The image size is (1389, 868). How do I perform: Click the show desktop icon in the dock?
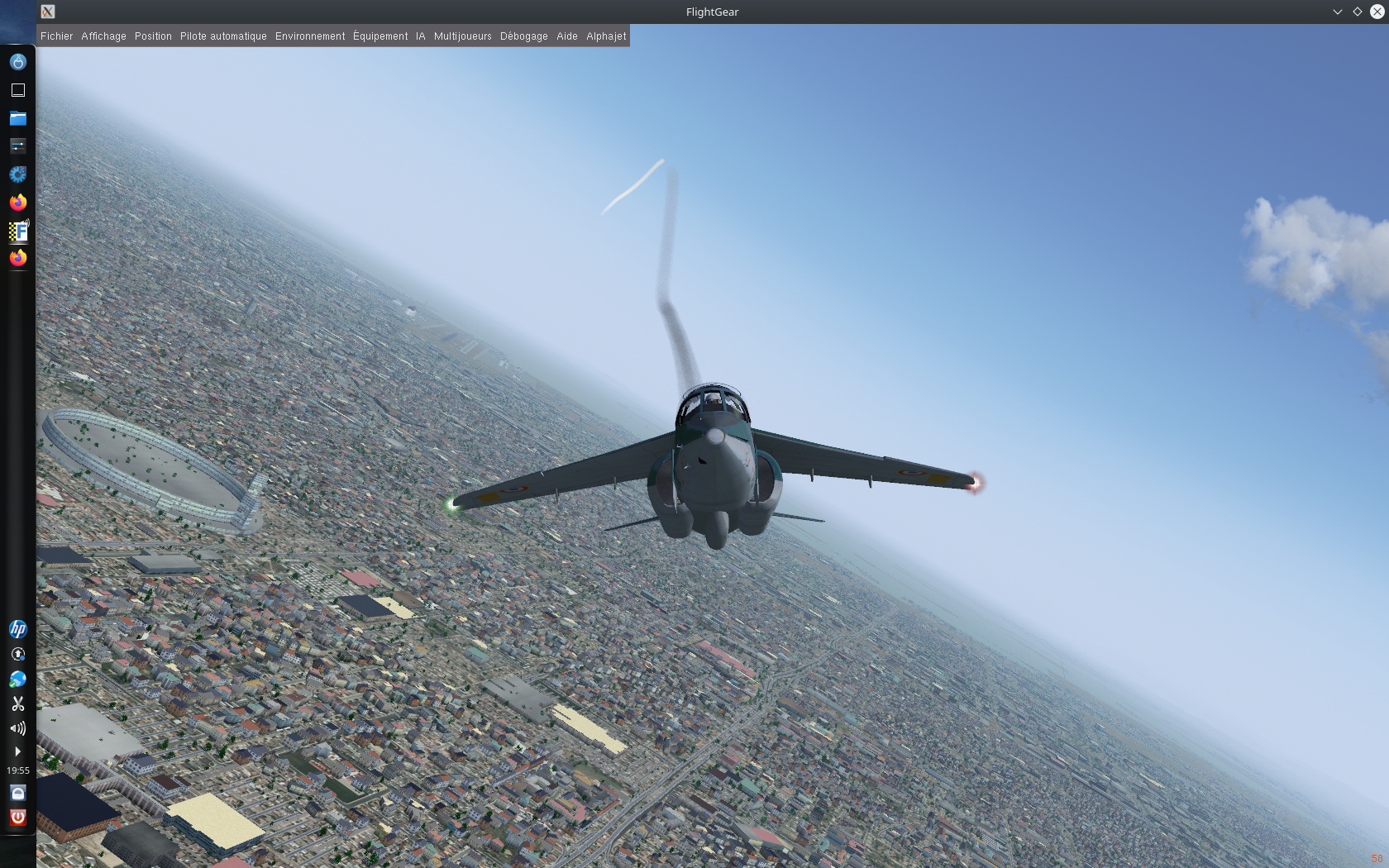[x=17, y=90]
